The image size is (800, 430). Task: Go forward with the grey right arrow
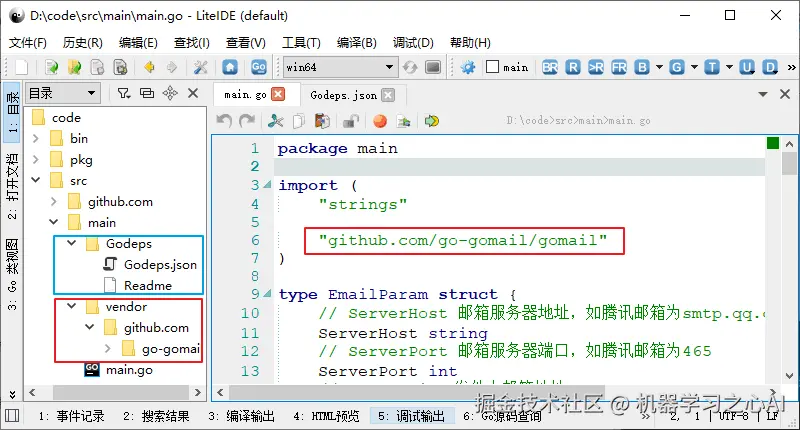[172, 67]
